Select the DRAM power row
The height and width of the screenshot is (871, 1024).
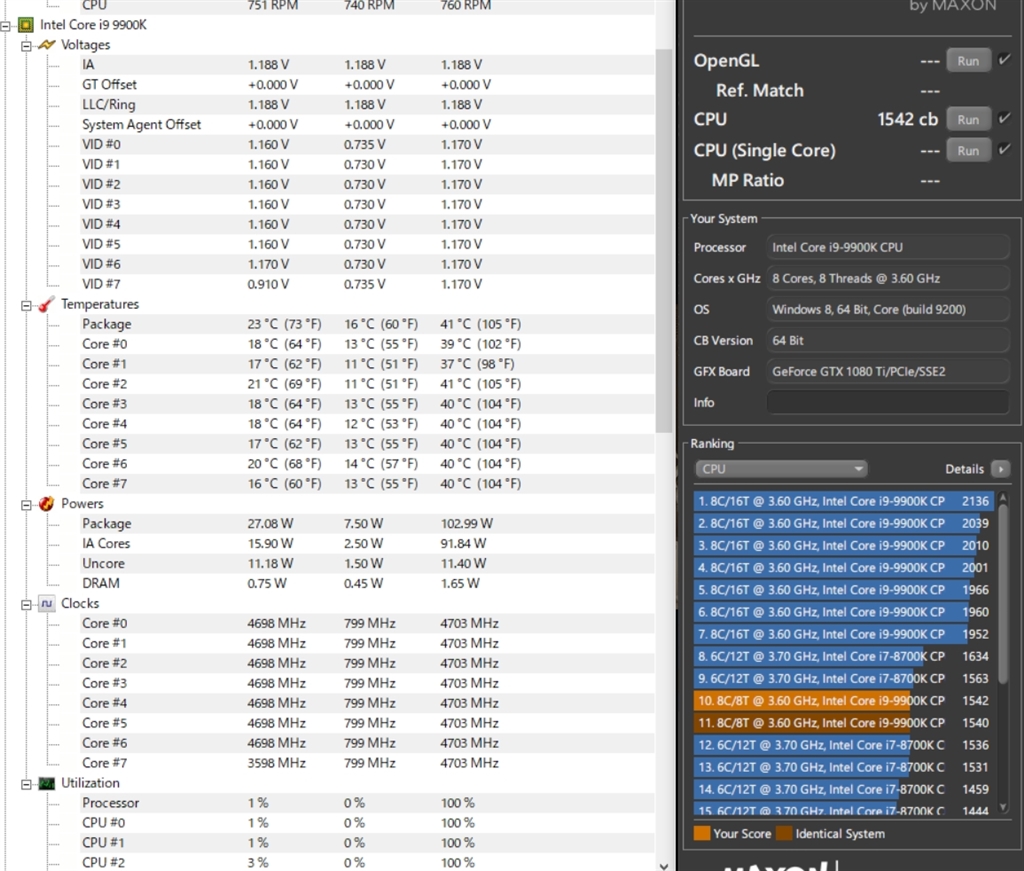[x=366, y=583]
